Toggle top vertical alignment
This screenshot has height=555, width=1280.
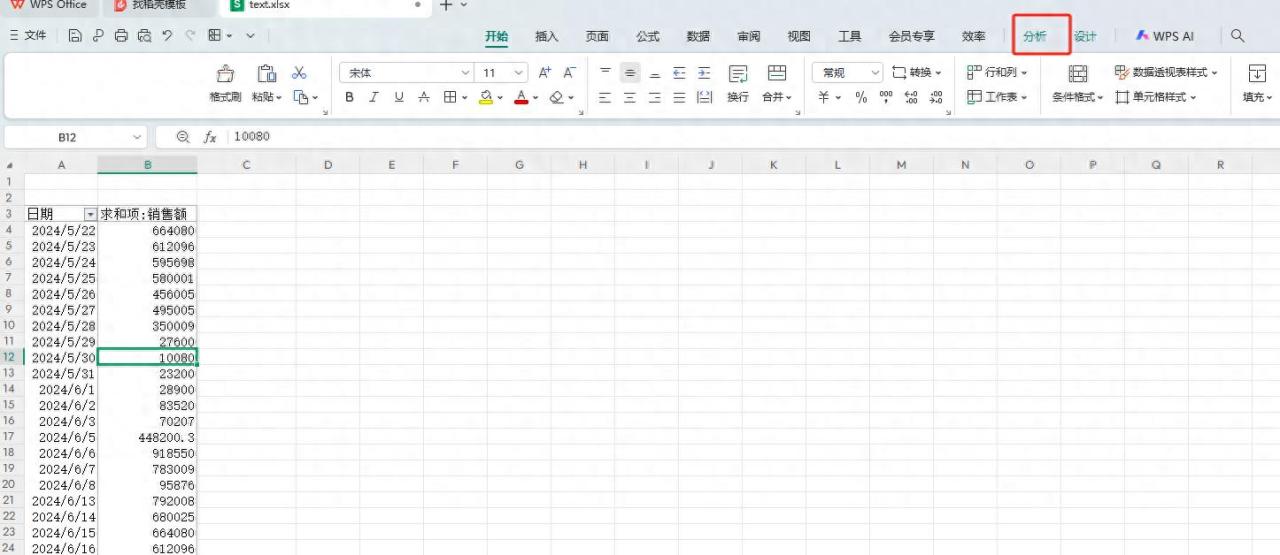605,73
